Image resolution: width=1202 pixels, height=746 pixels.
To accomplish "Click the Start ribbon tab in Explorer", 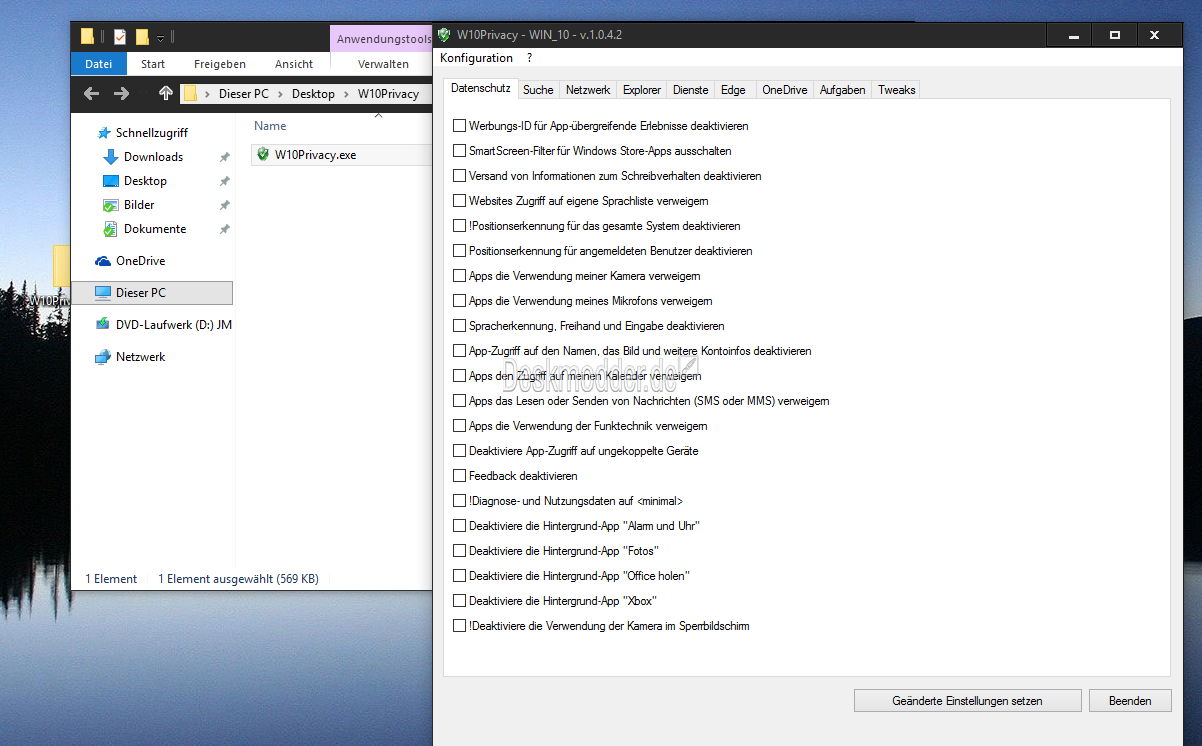I will click(x=153, y=64).
